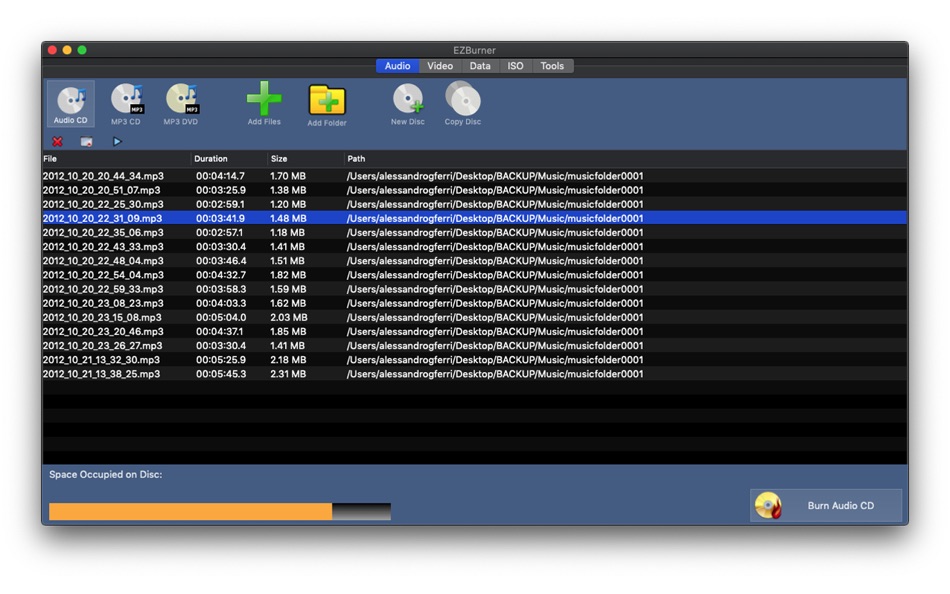950x594 pixels.
Task: Choose the MP3 CD disc type
Action: pos(126,104)
